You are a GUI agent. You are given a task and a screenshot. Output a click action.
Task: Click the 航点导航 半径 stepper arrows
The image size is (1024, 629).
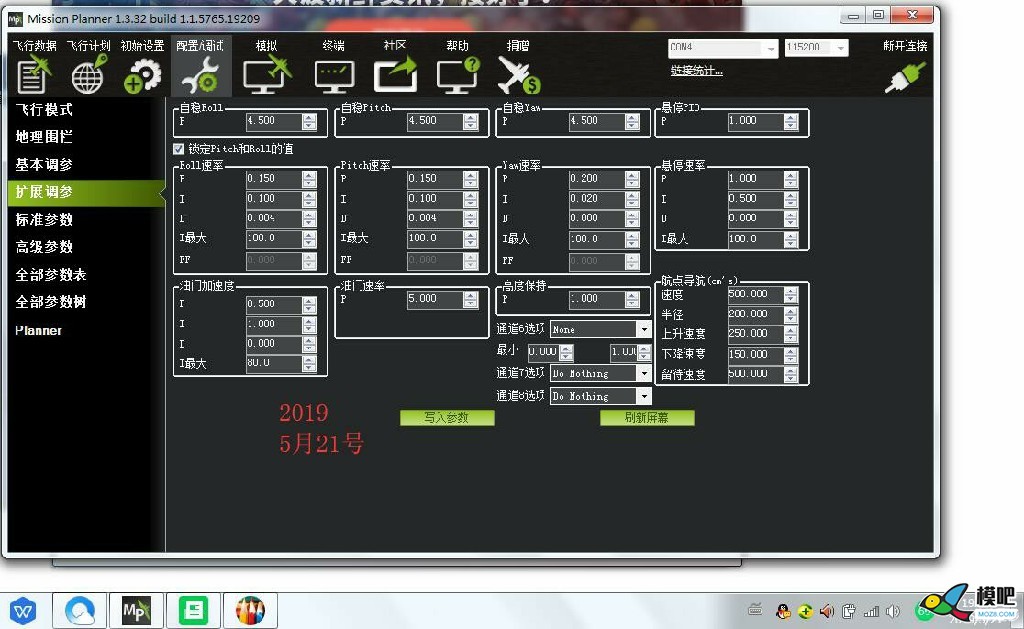tap(791, 314)
